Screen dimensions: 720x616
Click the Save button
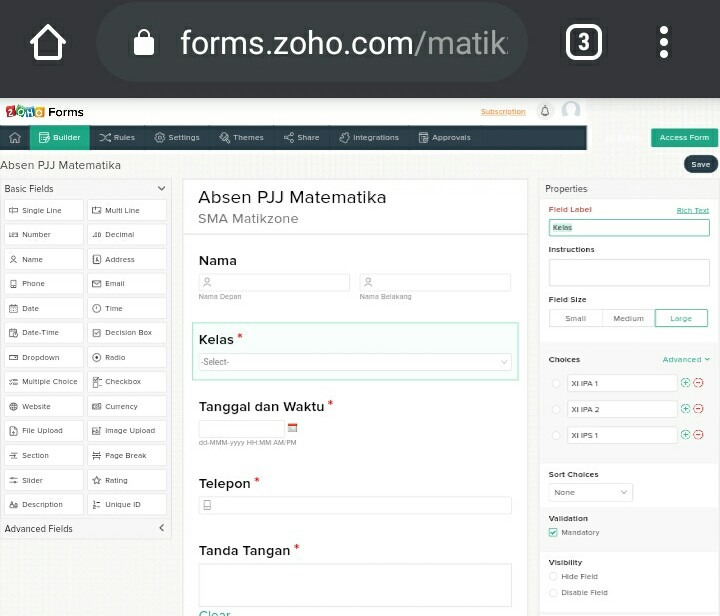(700, 164)
